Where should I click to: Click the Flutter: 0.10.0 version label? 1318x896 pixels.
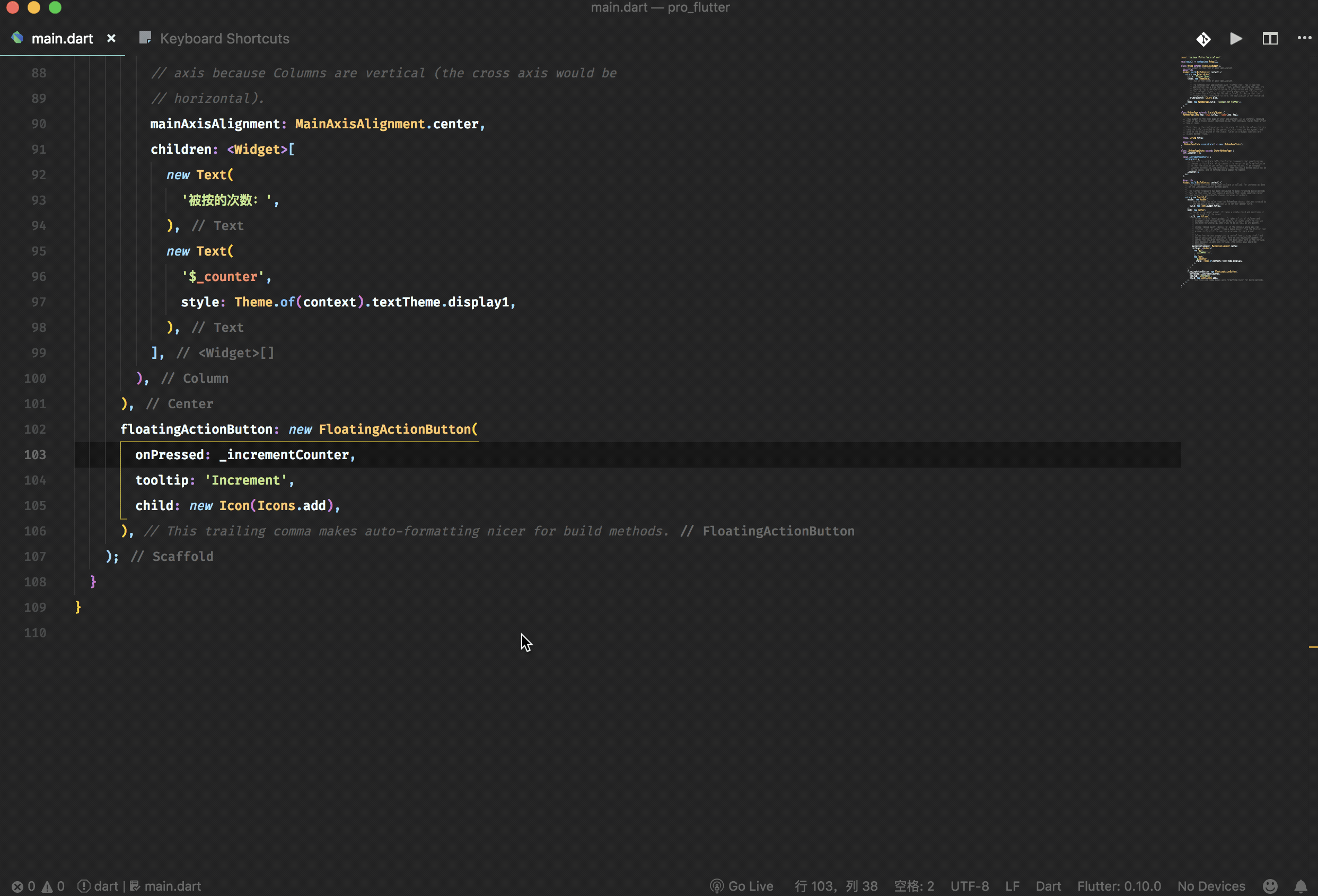(1118, 886)
